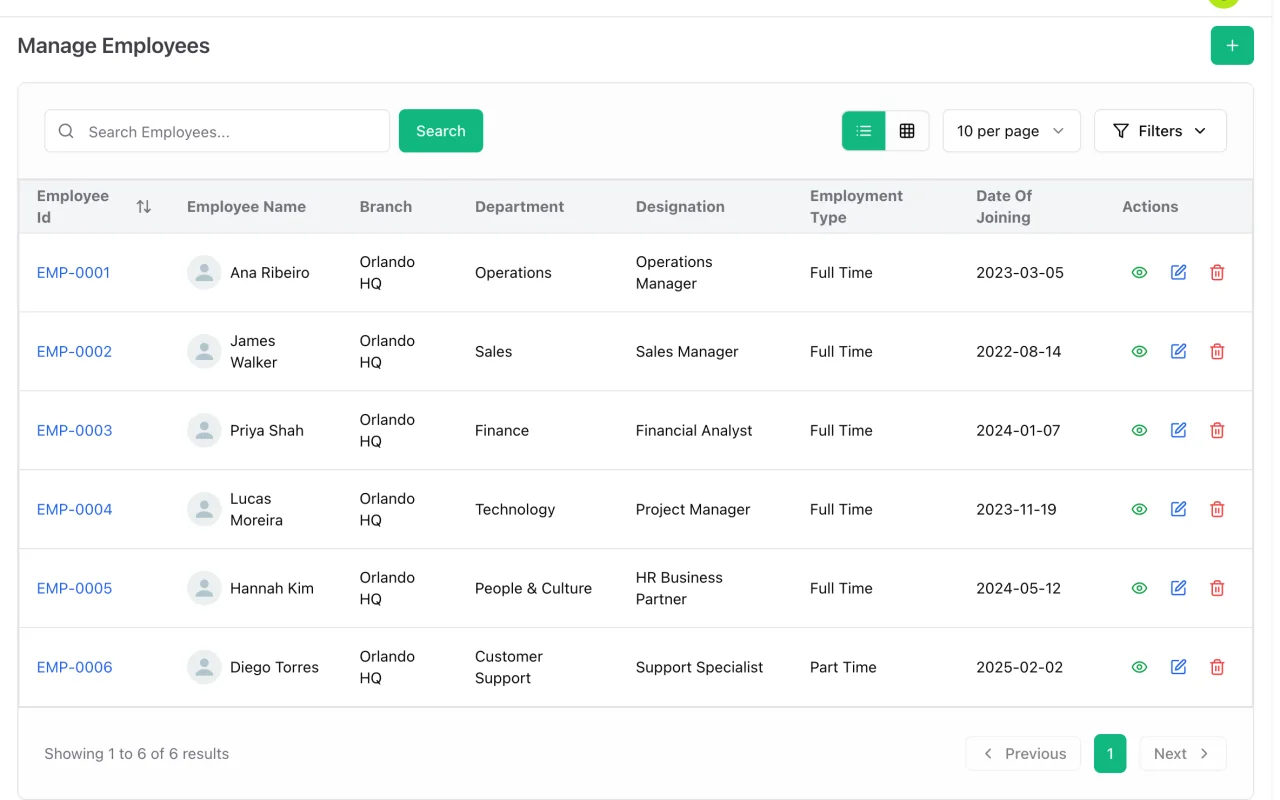Open the 10 per page dropdown
This screenshot has width=1280, height=800.
(x=1011, y=131)
